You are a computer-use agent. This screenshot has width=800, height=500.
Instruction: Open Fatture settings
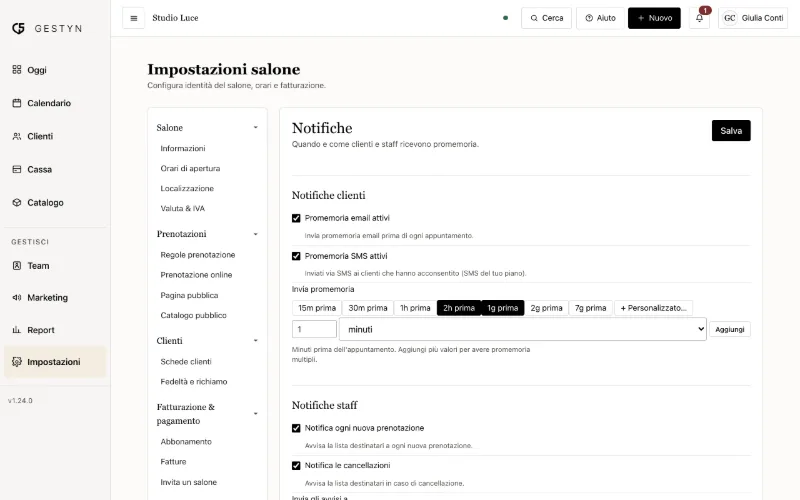point(173,462)
